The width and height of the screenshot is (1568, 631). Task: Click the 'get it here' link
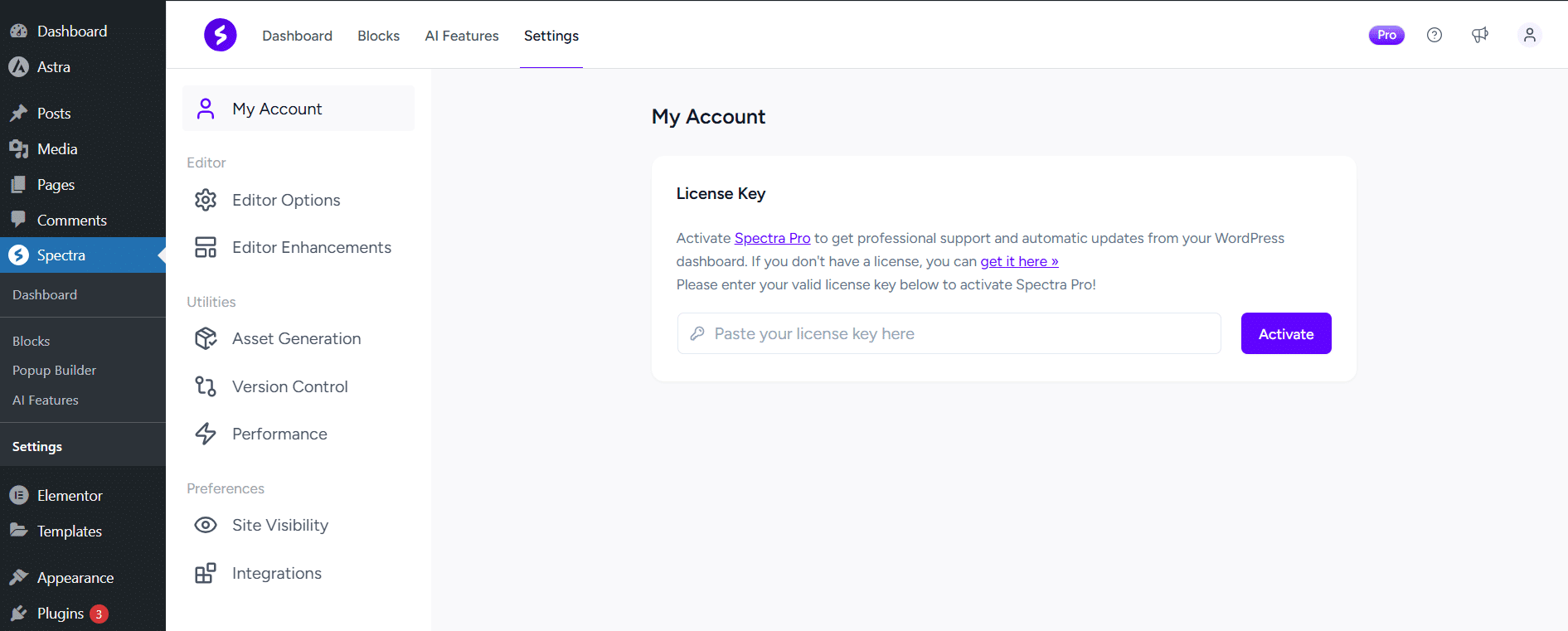click(x=1019, y=261)
